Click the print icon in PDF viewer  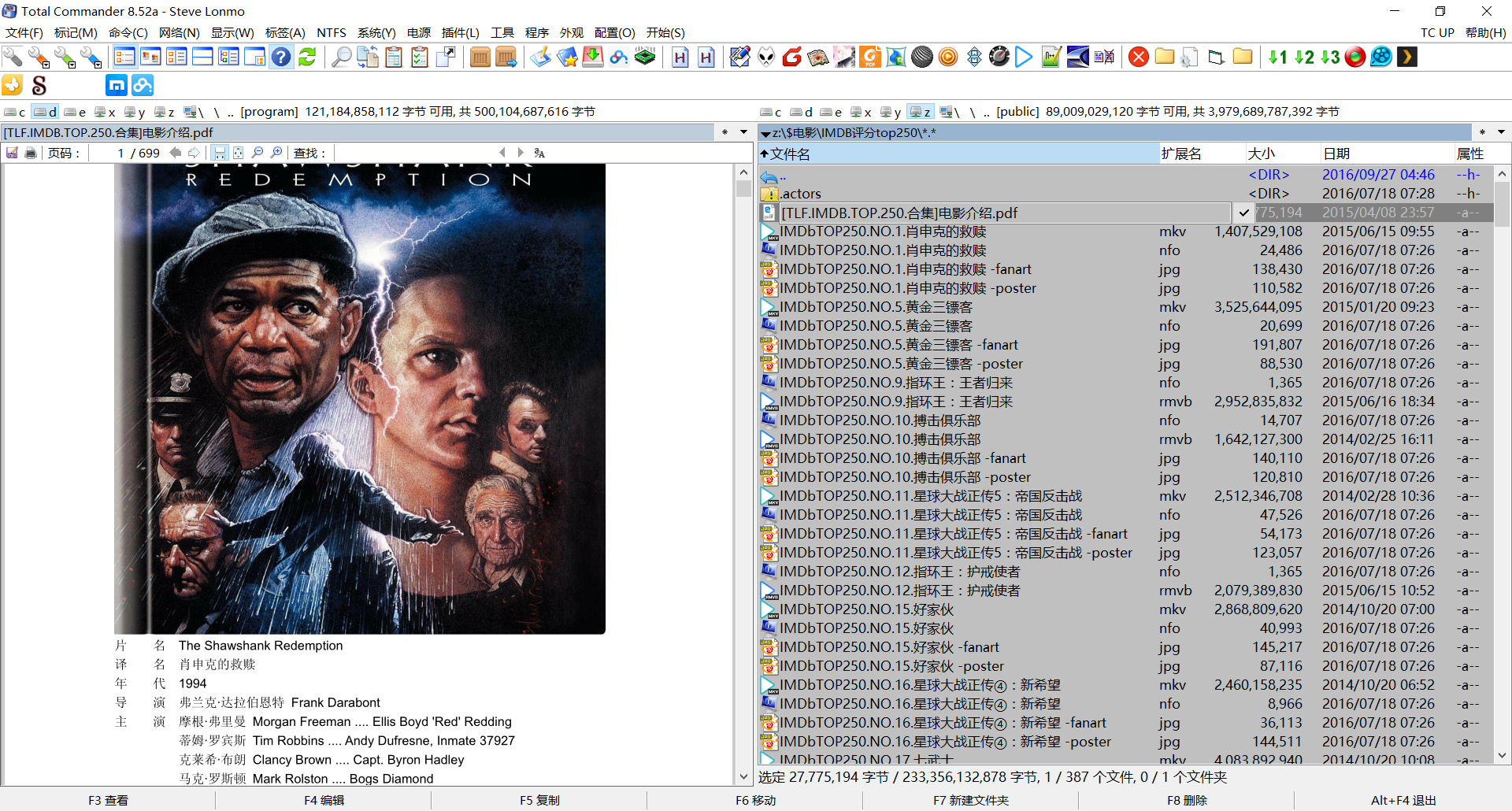31,153
